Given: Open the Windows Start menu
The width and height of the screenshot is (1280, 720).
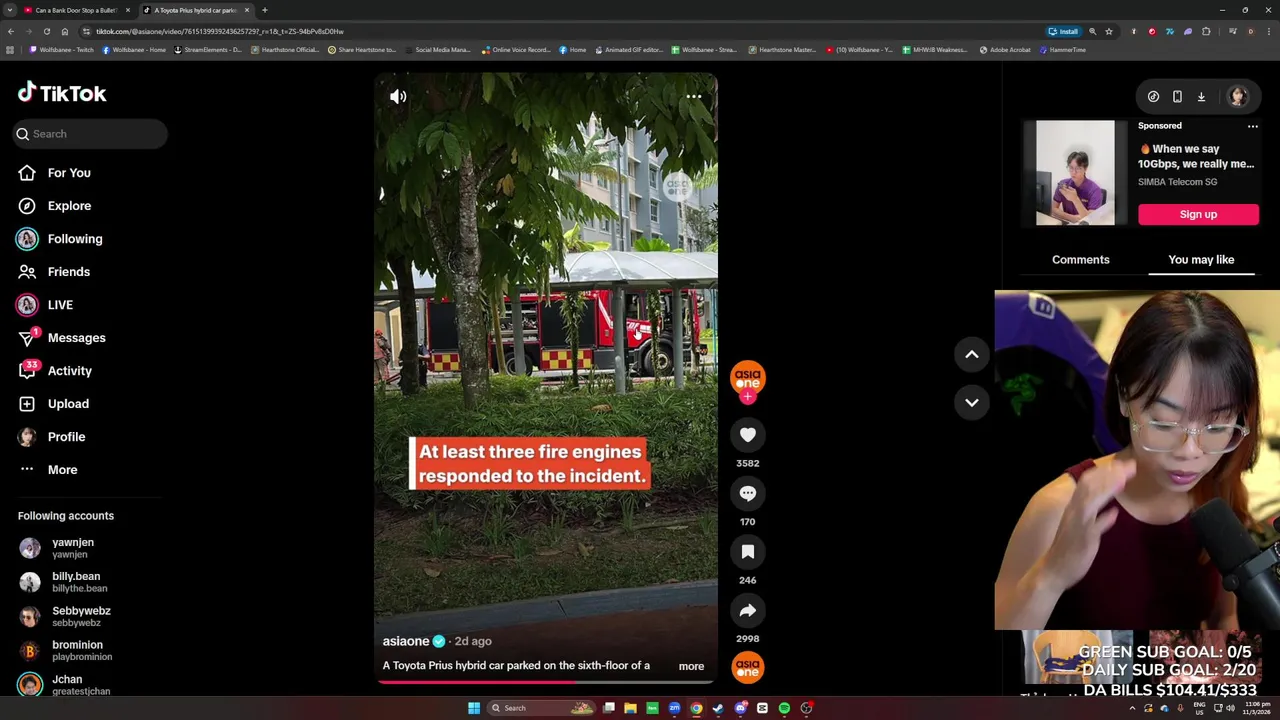Looking at the screenshot, I should tap(474, 708).
